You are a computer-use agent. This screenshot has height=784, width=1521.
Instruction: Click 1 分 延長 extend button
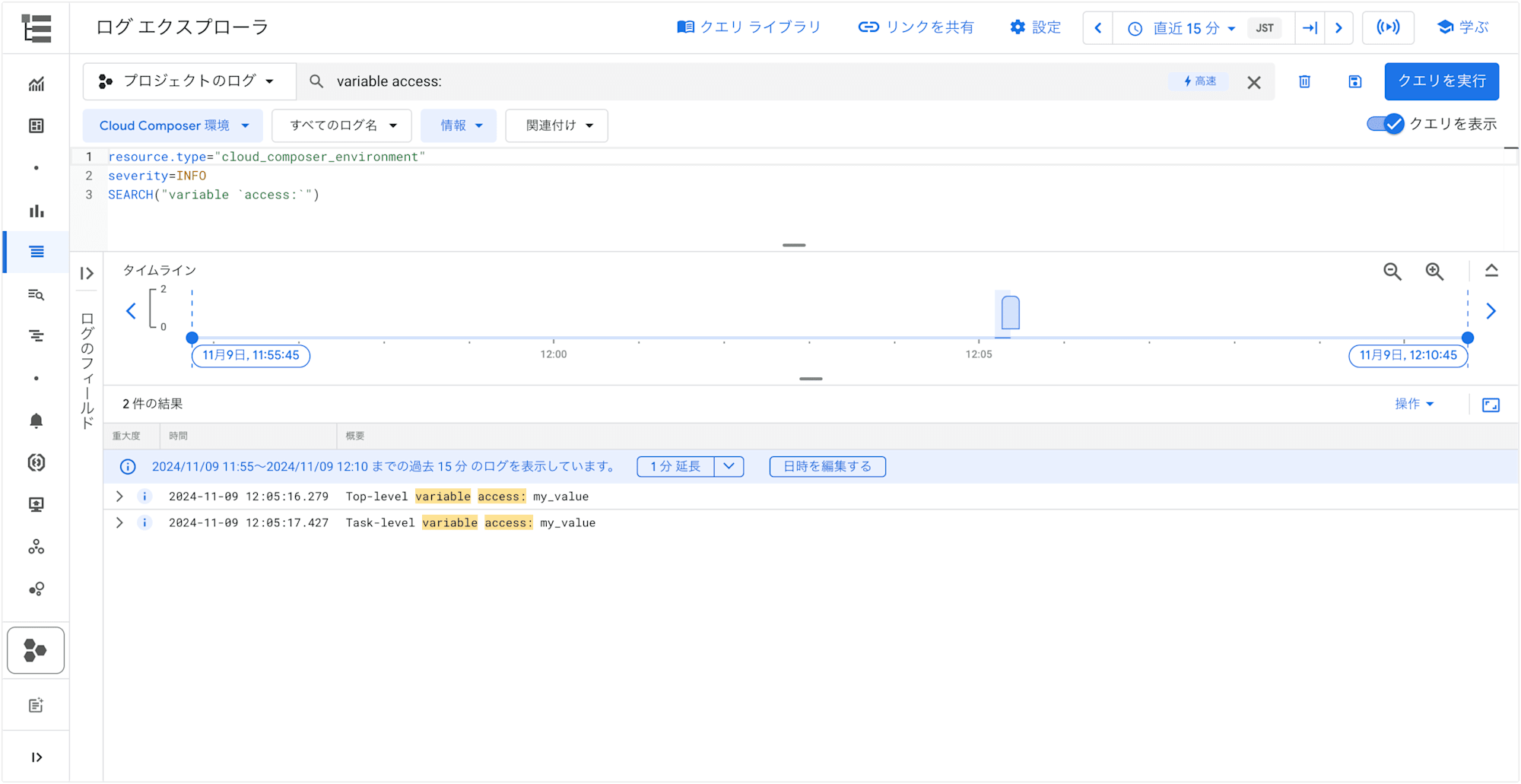(x=675, y=466)
